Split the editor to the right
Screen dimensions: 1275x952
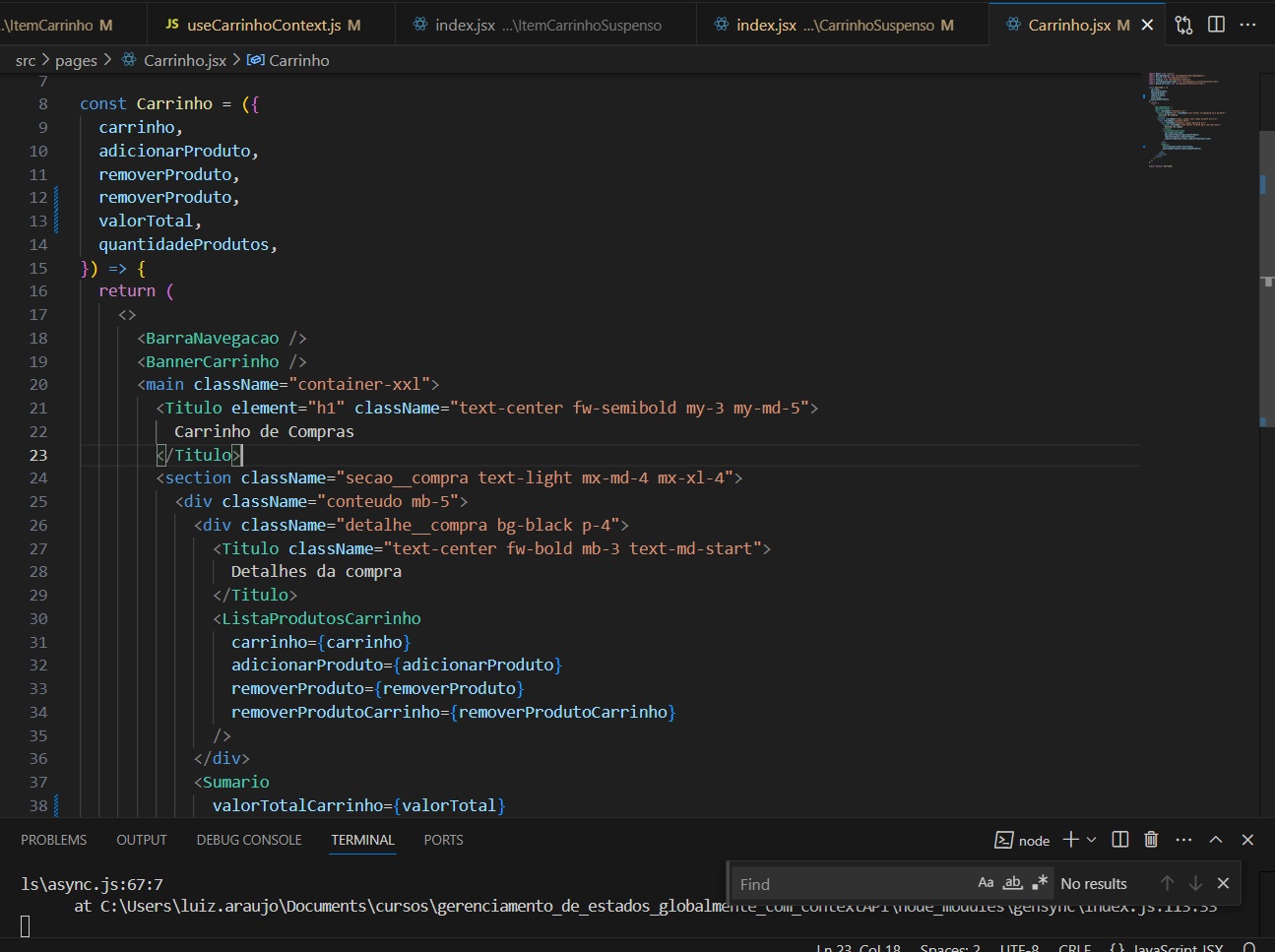pos(1216,25)
